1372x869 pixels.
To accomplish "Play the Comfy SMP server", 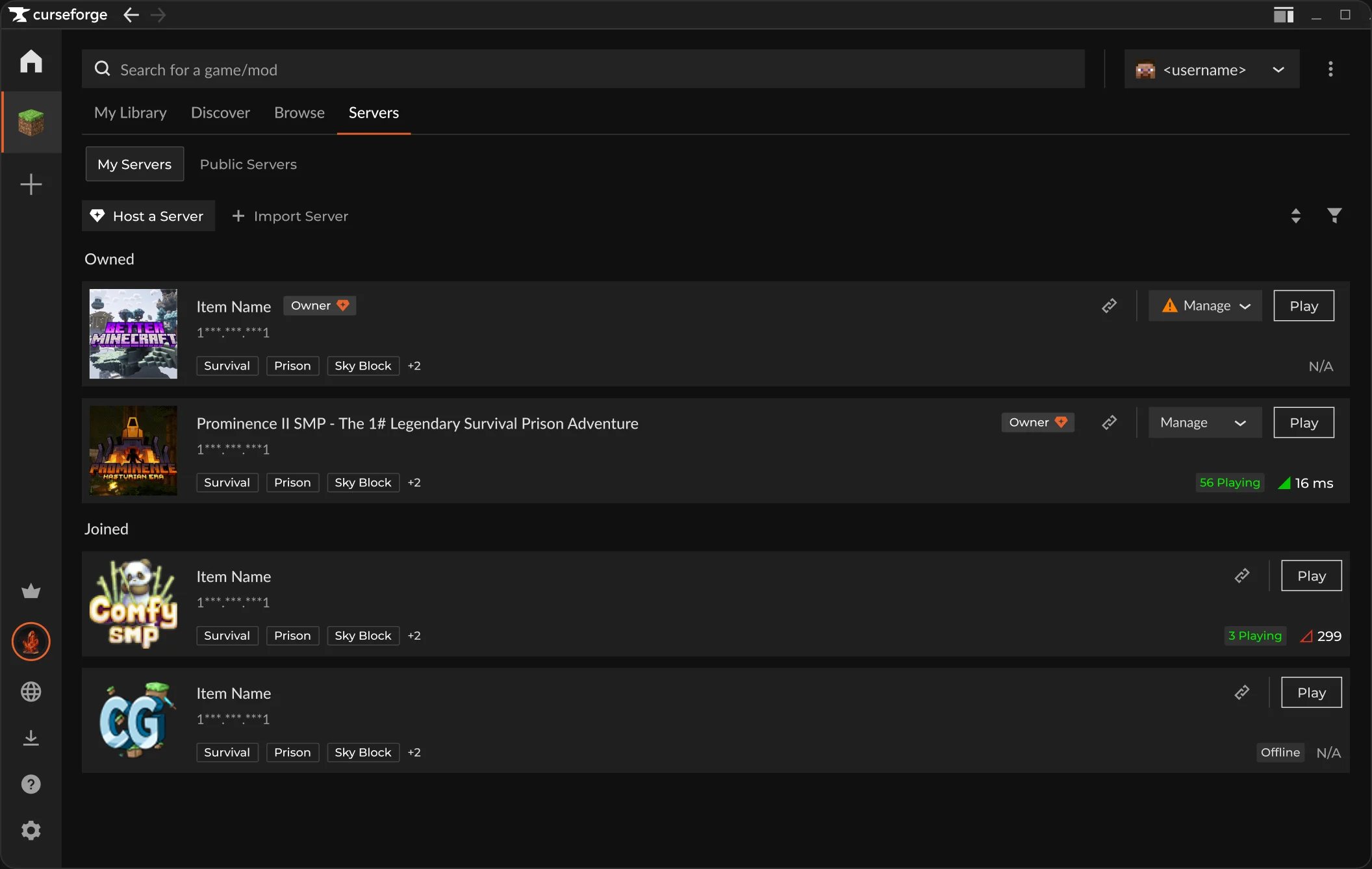I will [1312, 576].
